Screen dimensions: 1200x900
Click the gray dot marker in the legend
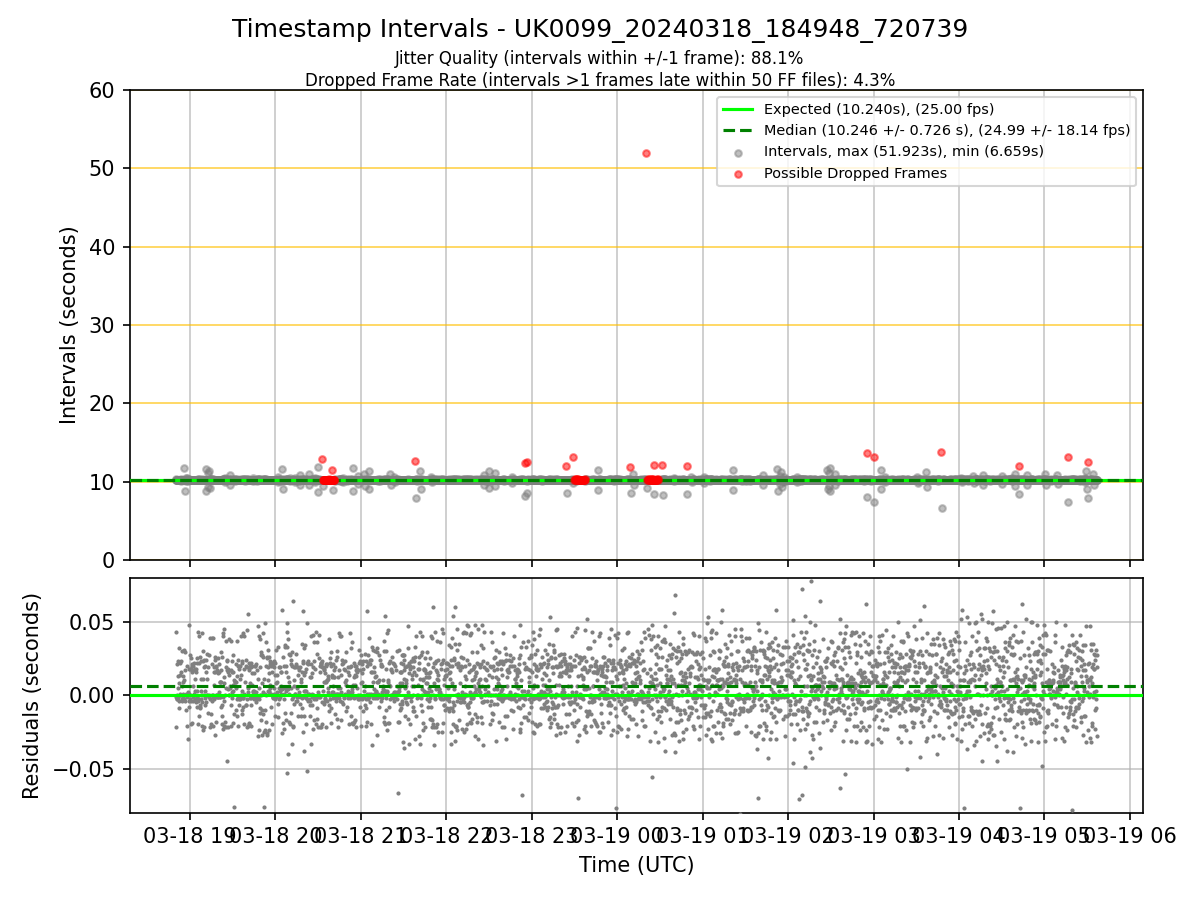tap(738, 152)
